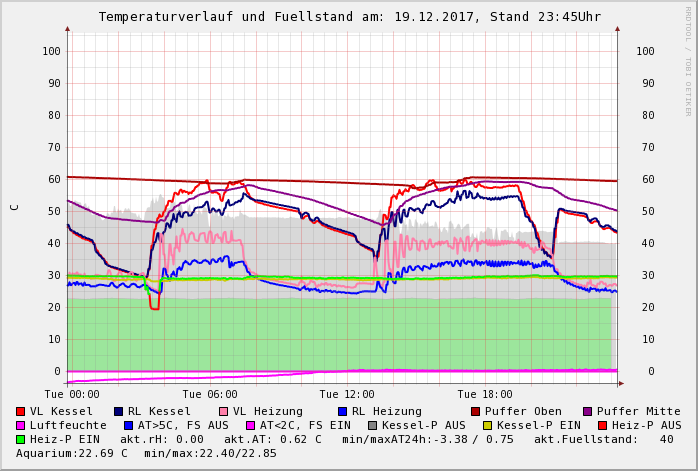Screen dimensions: 698x471
Task: Click the magenta Luftfeuchte legend swatch
Action: pyautogui.click(x=20, y=425)
